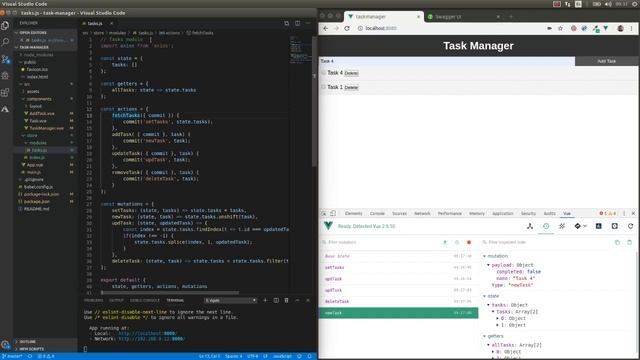
Task: Collapse the OPEN EDITORS section
Action: [x=33, y=33]
